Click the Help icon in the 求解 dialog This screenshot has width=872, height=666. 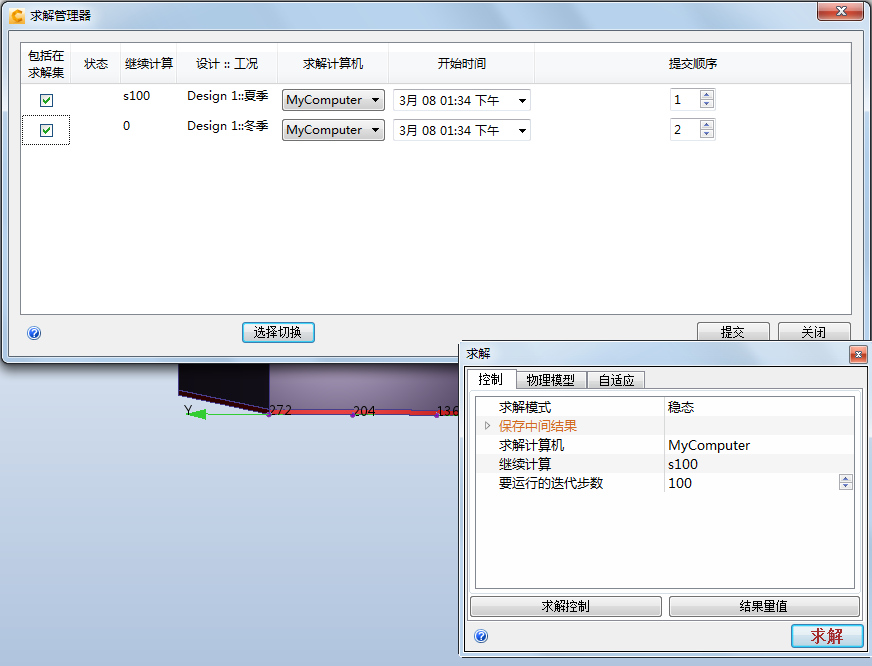click(481, 636)
